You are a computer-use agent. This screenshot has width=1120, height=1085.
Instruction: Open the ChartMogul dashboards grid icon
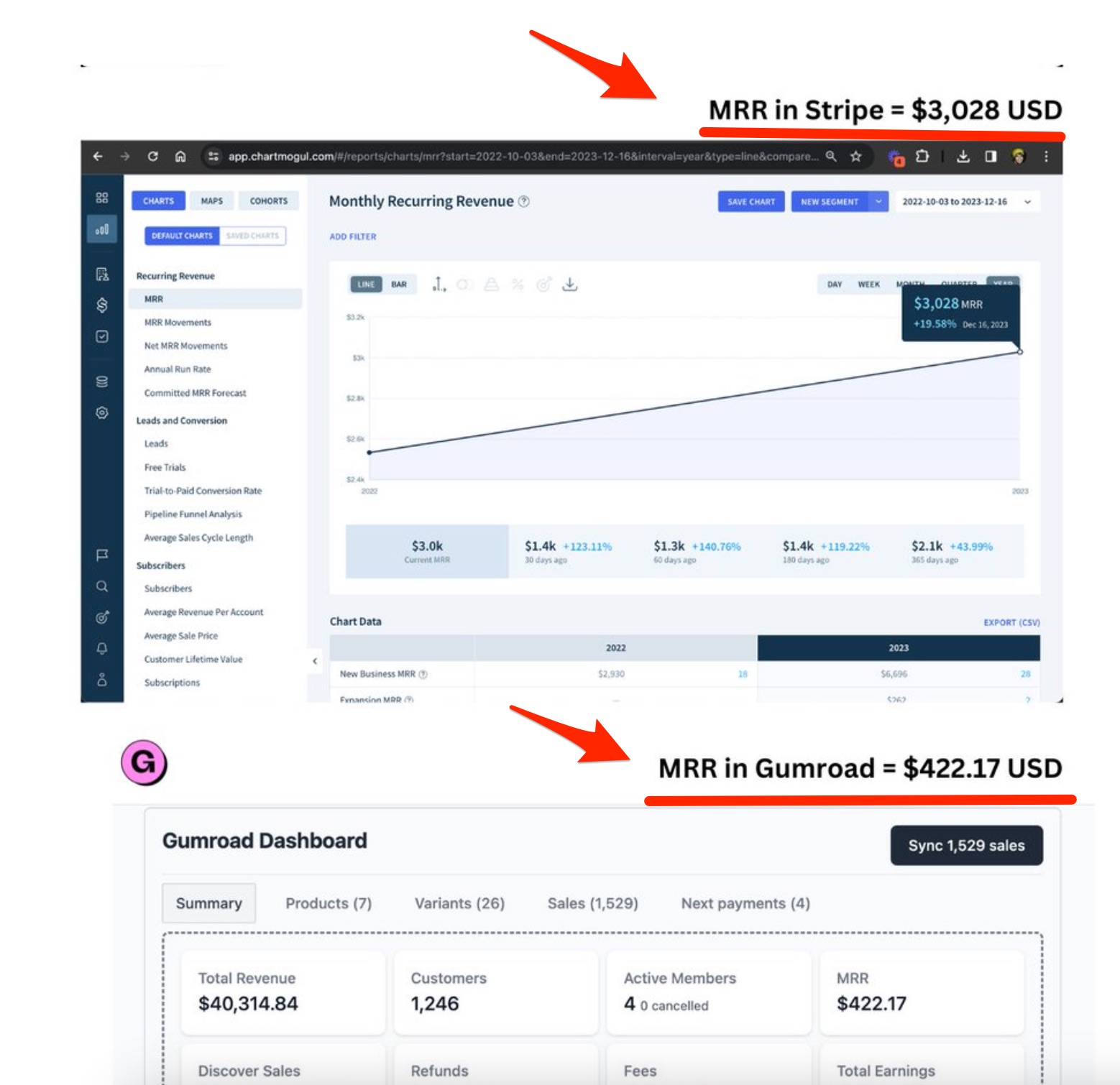[x=102, y=198]
